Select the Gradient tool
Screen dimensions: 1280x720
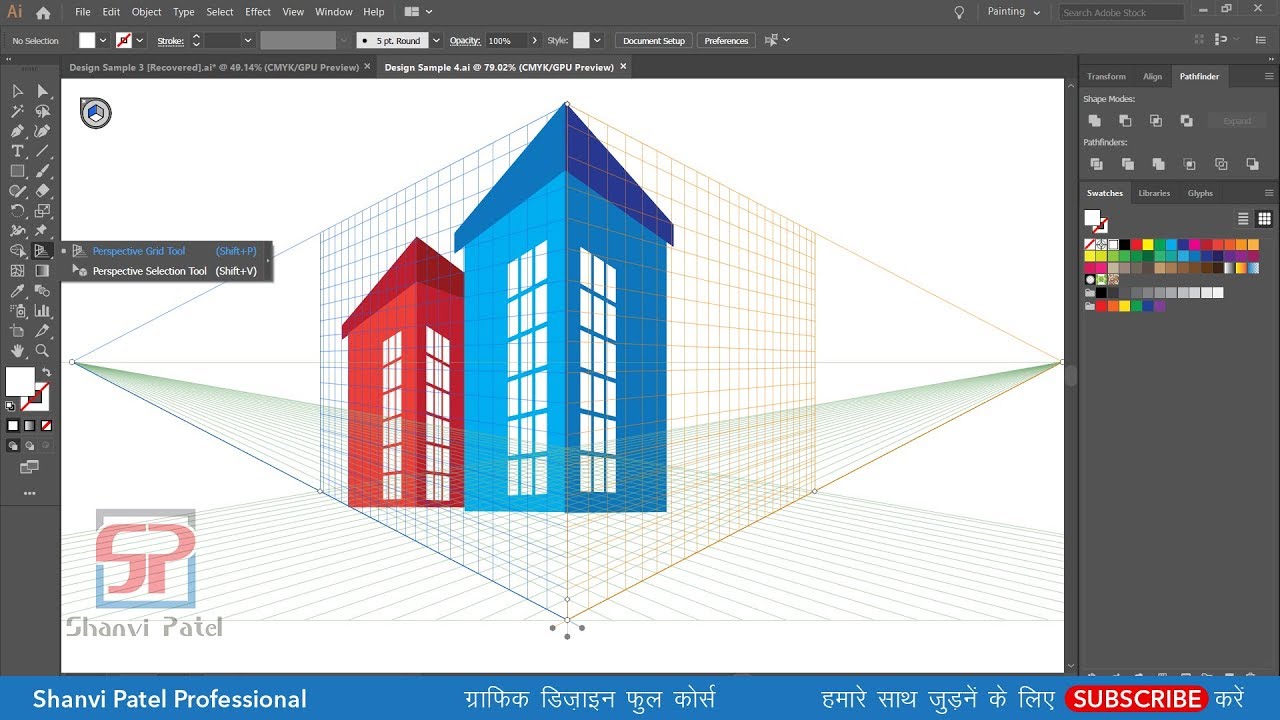coord(42,271)
